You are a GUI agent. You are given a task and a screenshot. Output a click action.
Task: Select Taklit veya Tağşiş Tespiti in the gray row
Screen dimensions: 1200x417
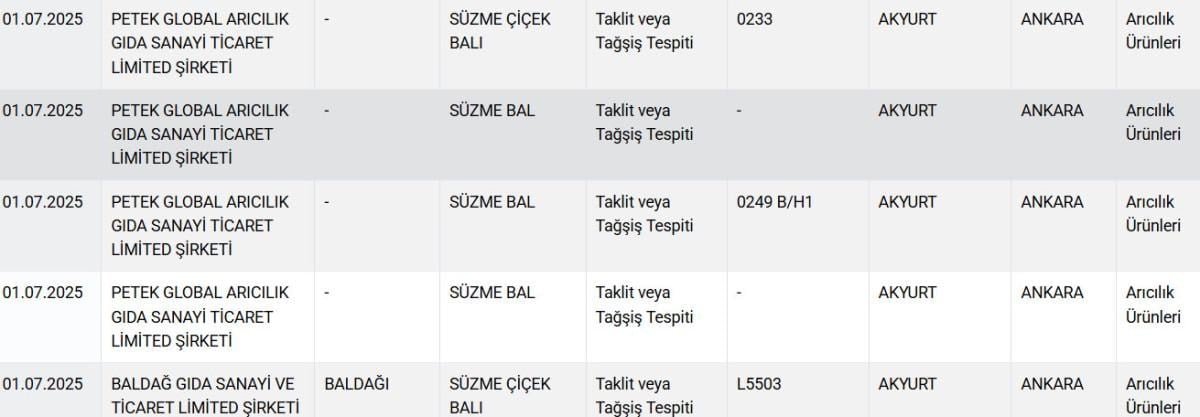coord(644,122)
